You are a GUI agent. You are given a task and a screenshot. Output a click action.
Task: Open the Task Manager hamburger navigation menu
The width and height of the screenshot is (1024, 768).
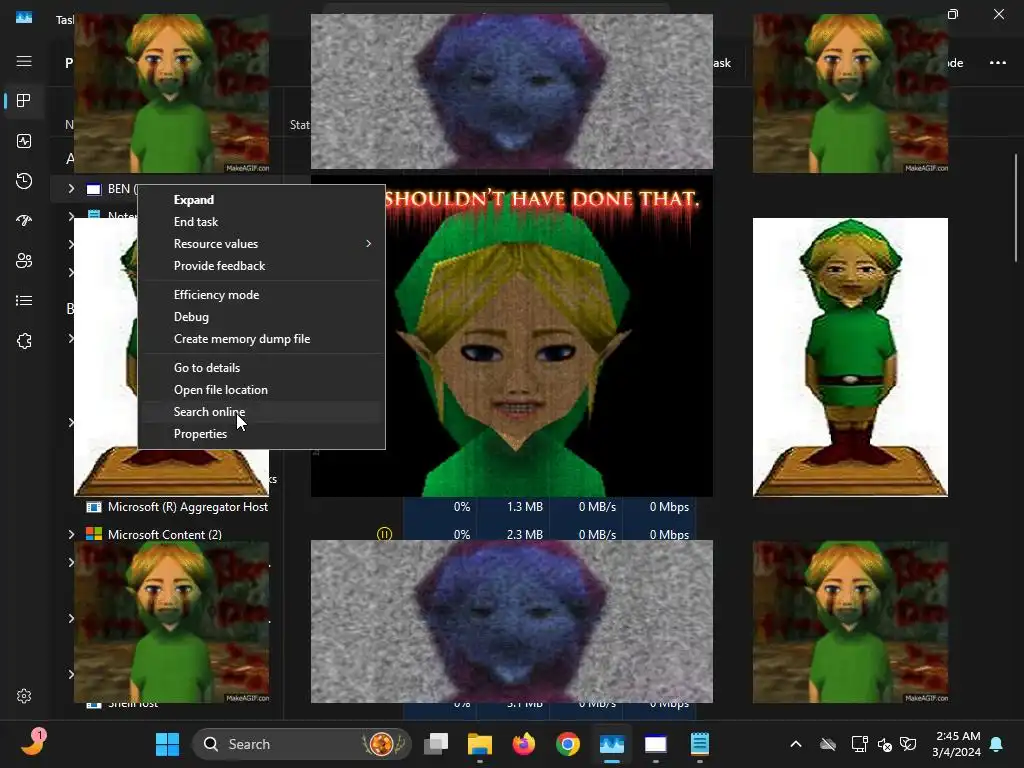coord(24,61)
